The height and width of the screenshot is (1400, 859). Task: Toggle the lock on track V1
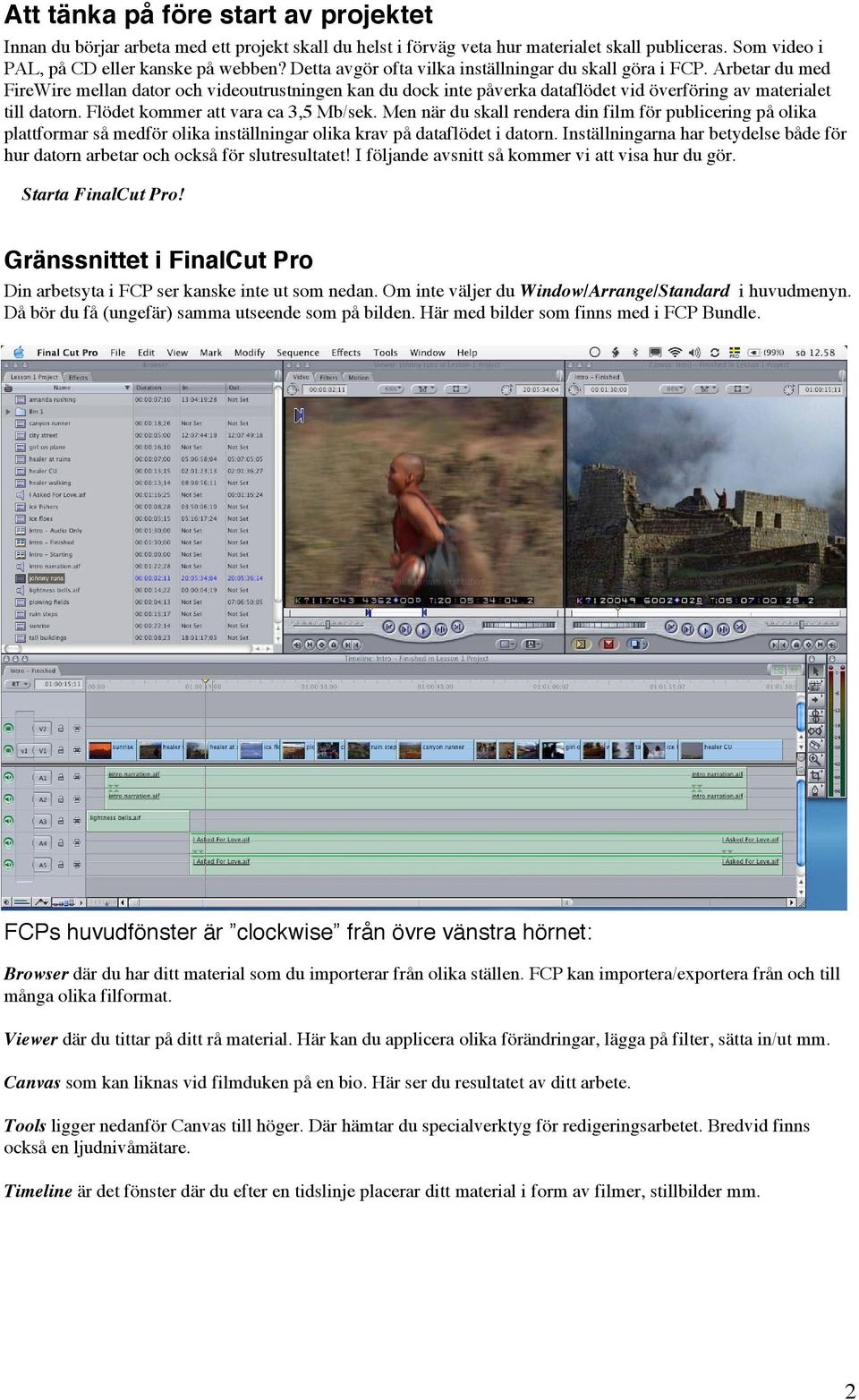pos(61,750)
